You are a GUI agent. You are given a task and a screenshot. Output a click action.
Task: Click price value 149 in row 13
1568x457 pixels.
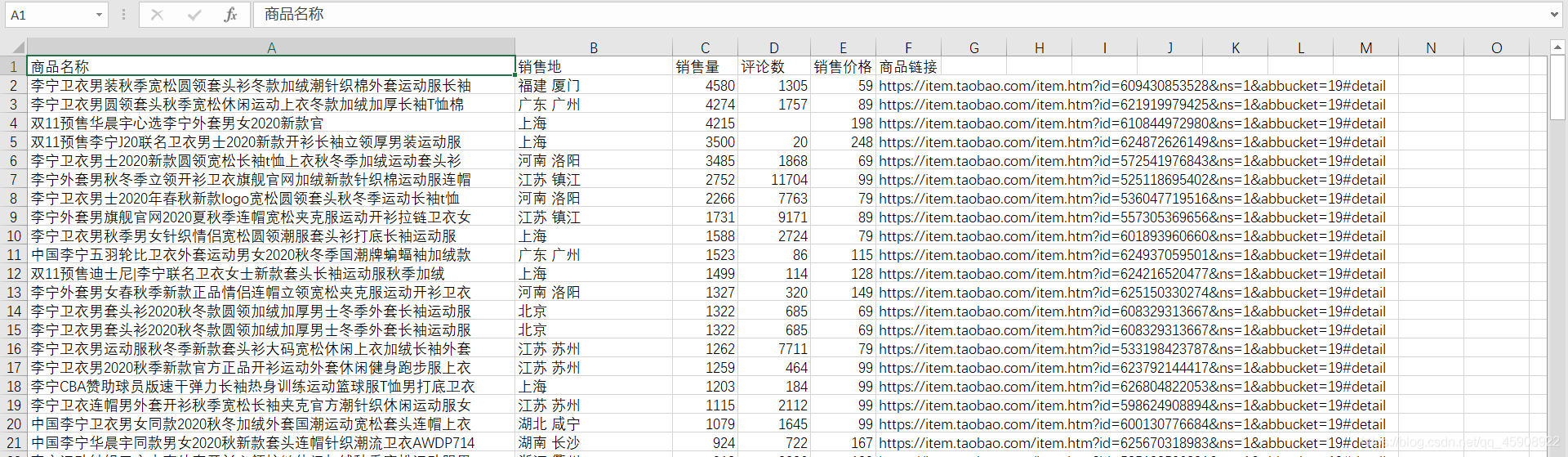pos(843,292)
